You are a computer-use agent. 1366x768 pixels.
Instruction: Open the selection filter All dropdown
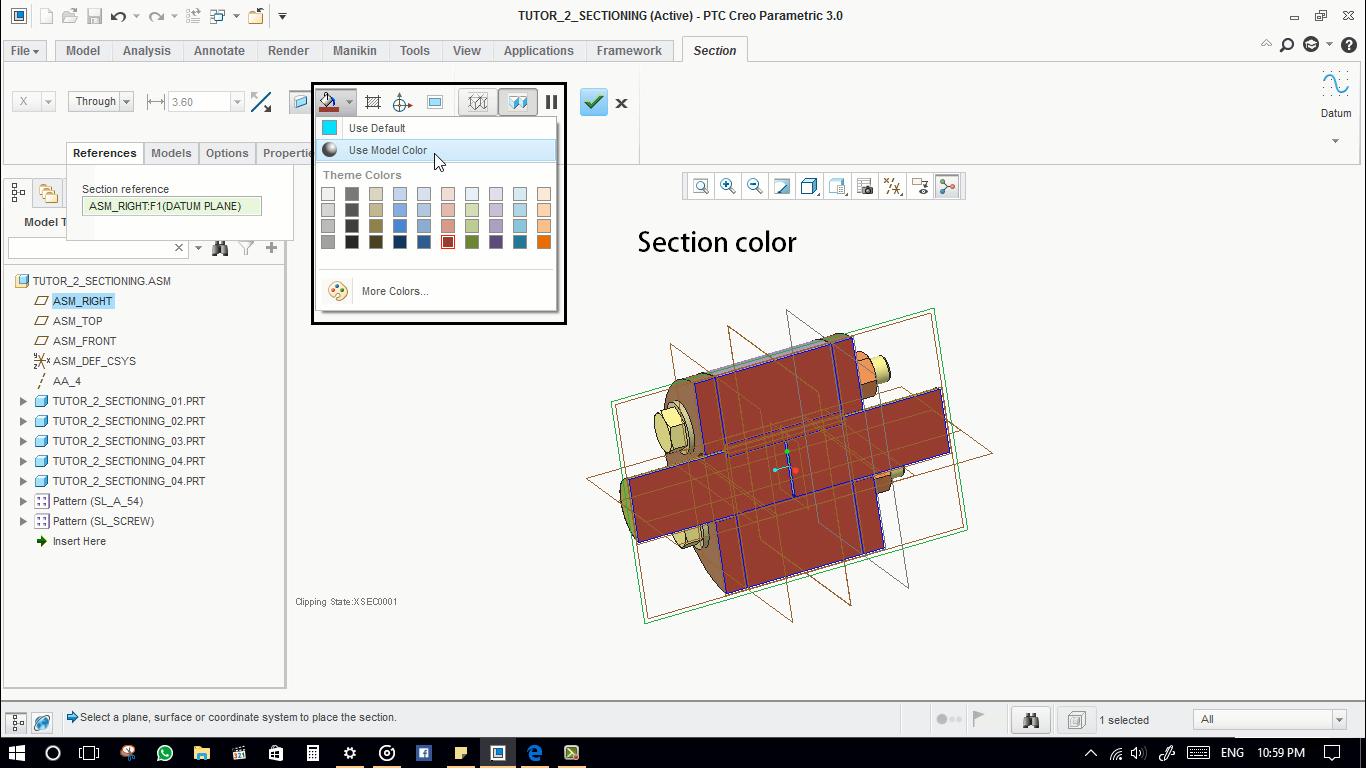1339,720
